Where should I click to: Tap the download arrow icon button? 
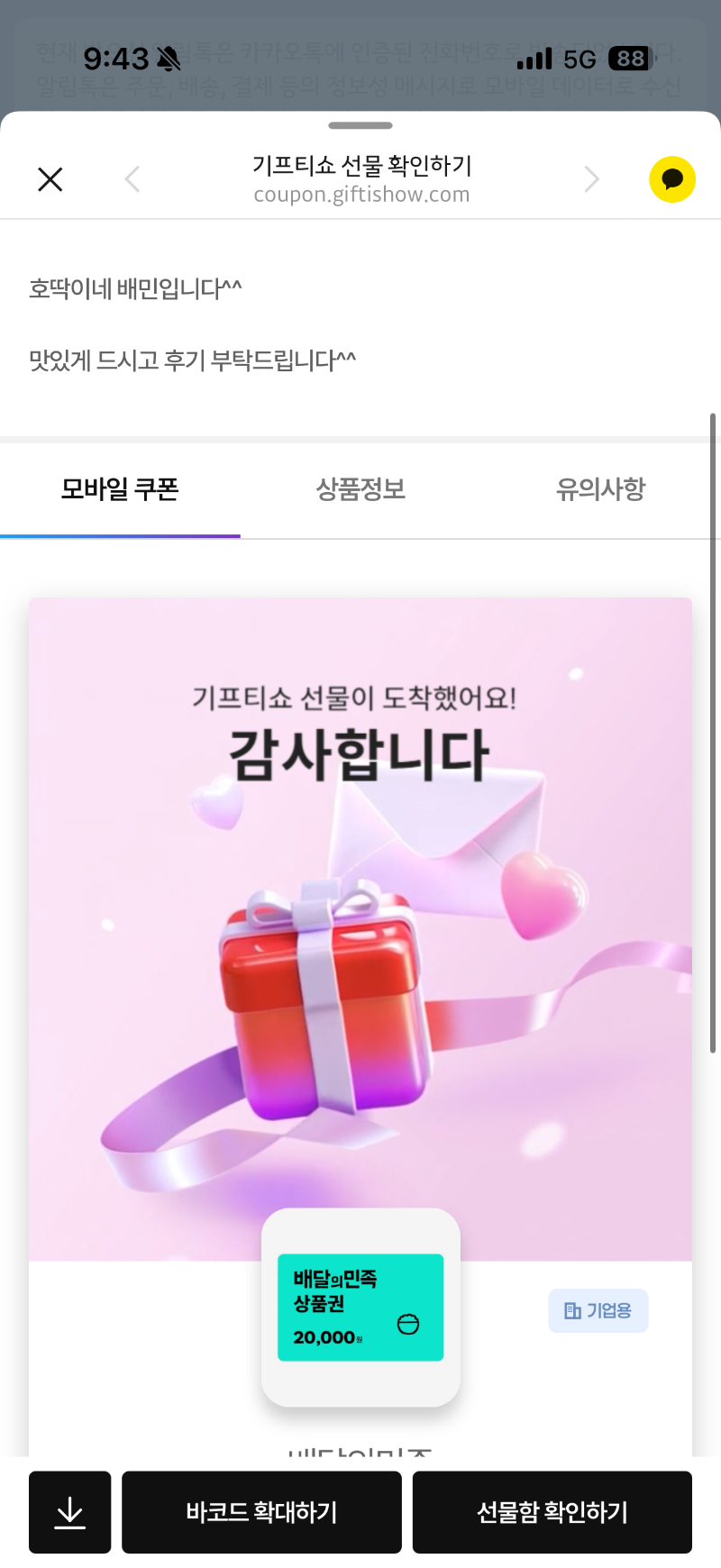click(x=69, y=1512)
